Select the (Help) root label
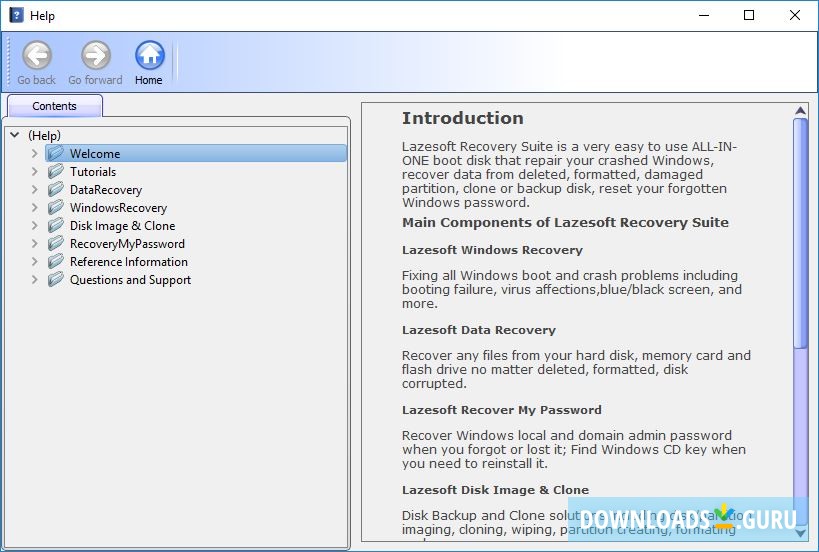 click(44, 136)
